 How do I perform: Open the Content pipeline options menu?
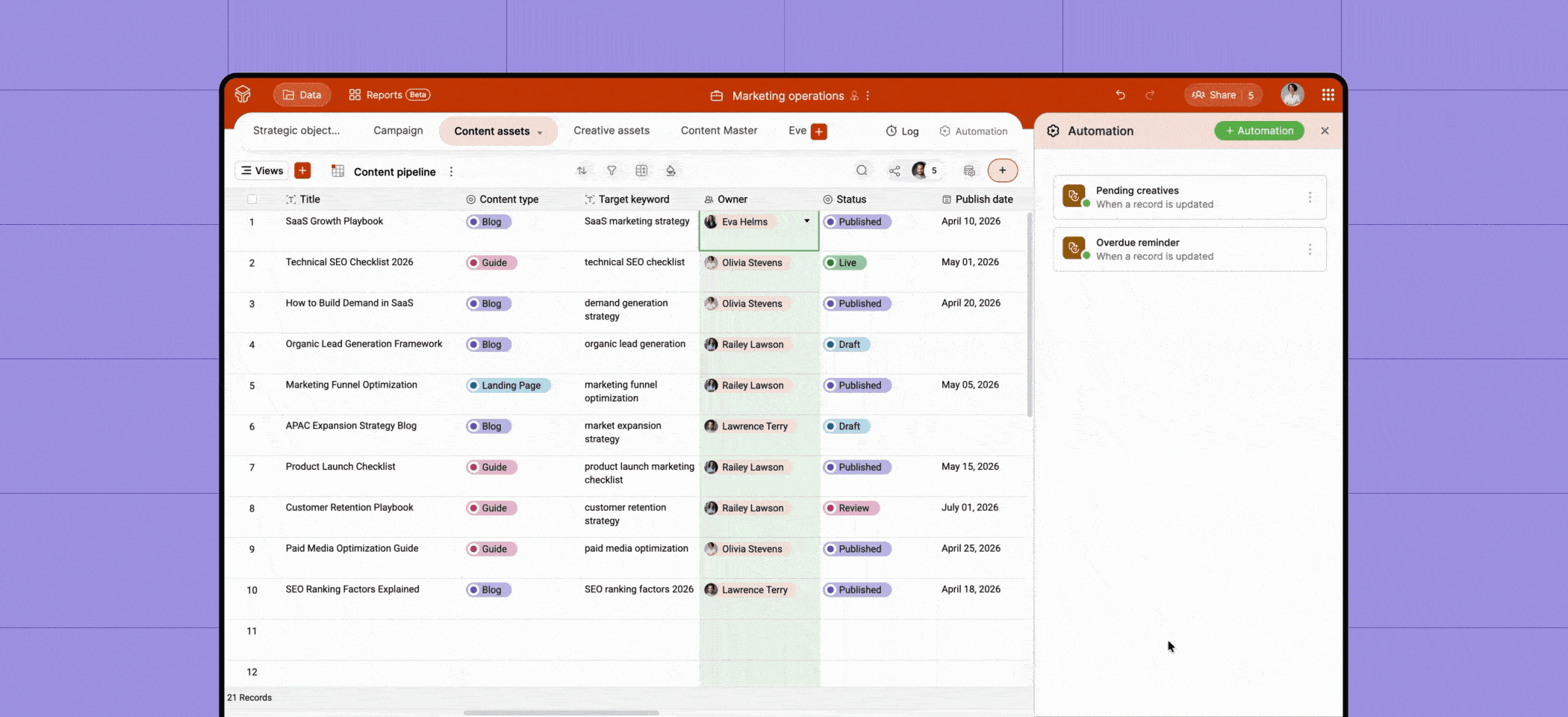[451, 172]
